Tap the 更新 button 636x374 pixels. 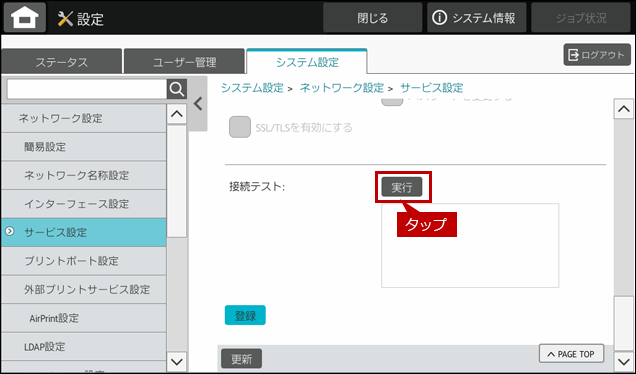[x=241, y=359]
